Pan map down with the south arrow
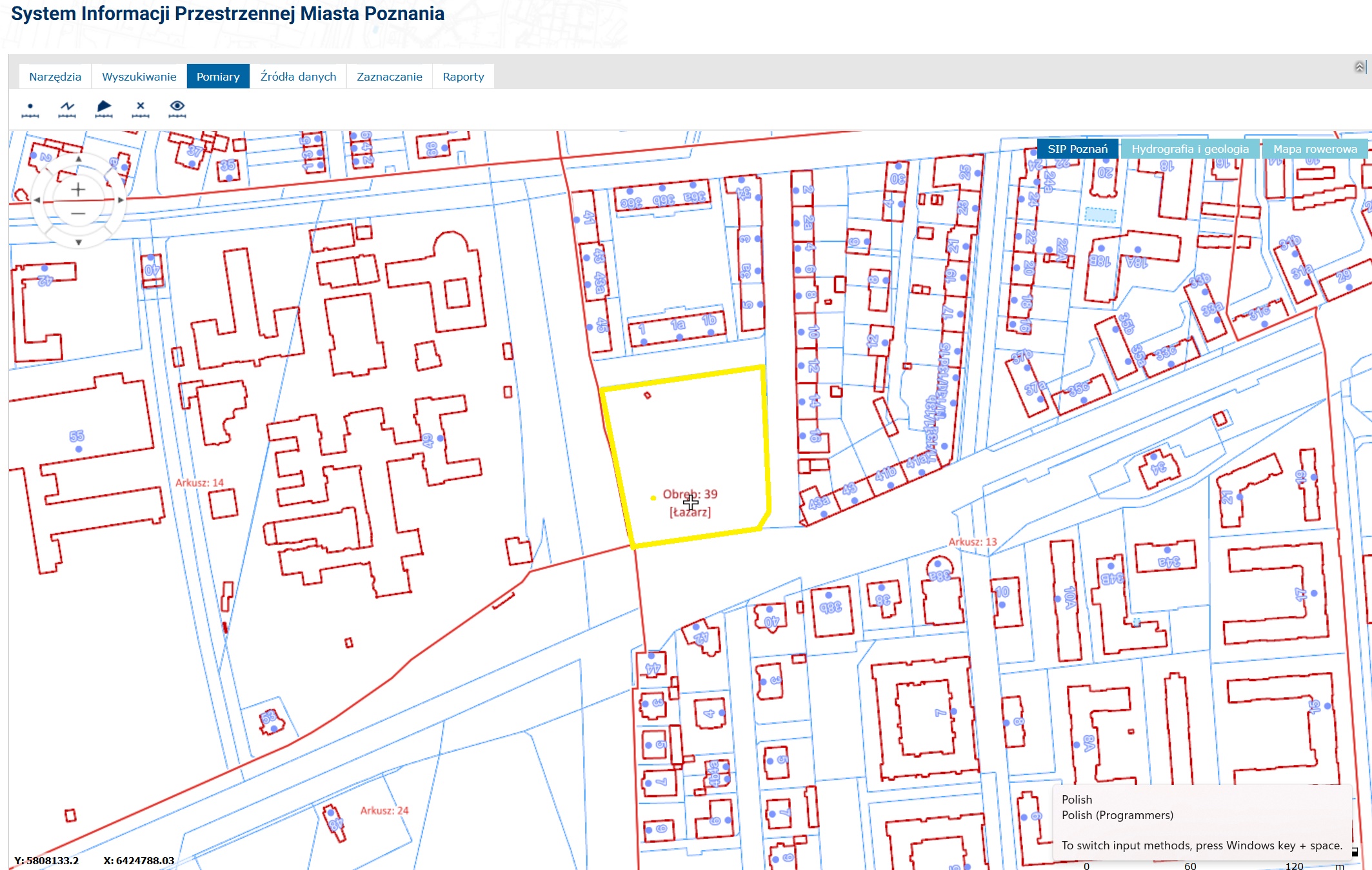 click(x=78, y=242)
